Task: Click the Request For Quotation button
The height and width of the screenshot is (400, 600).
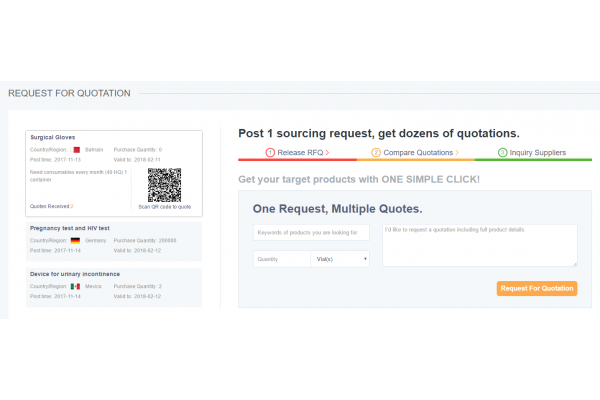Action: point(536,288)
